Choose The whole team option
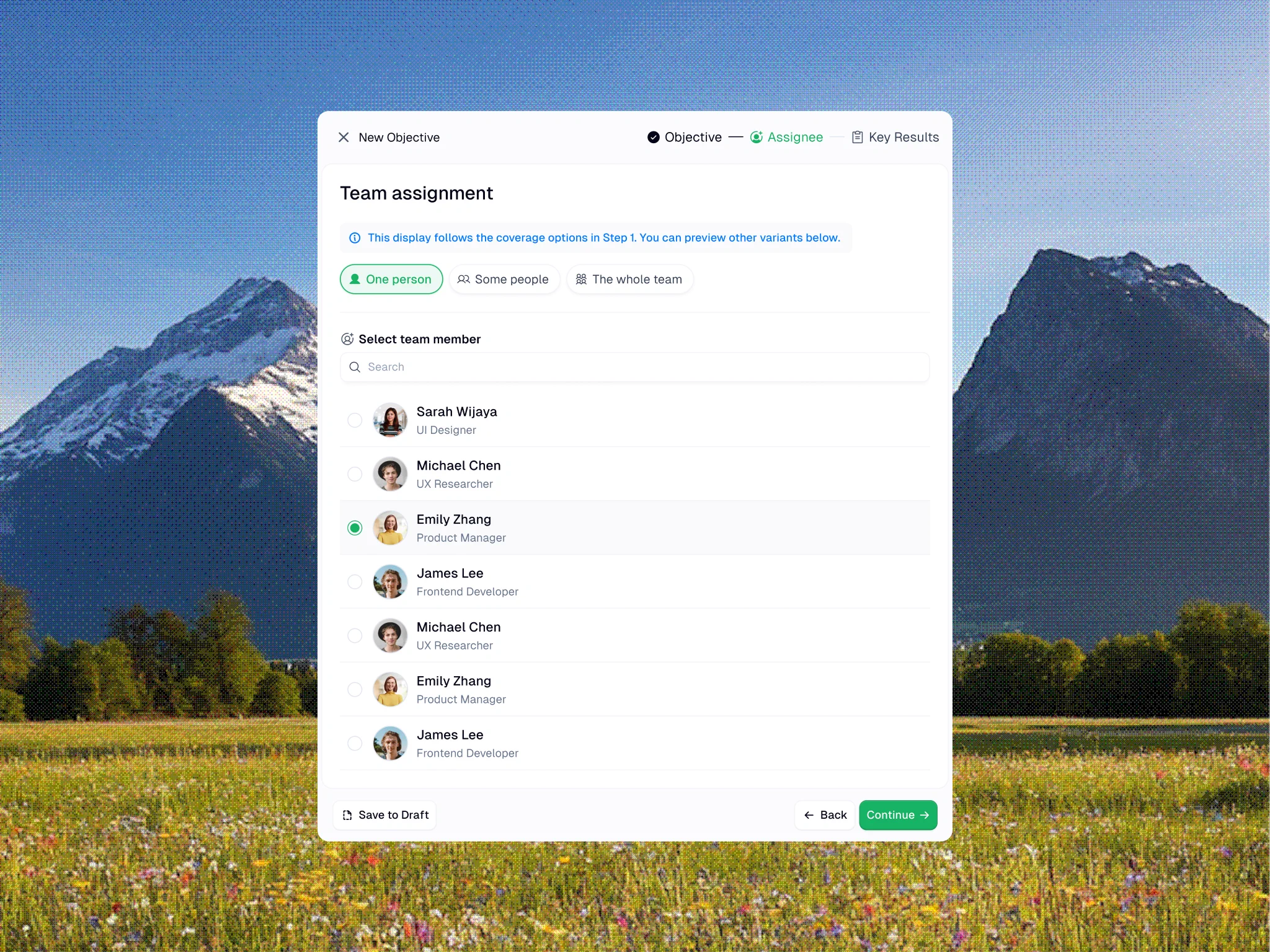The height and width of the screenshot is (952, 1270). pos(630,280)
